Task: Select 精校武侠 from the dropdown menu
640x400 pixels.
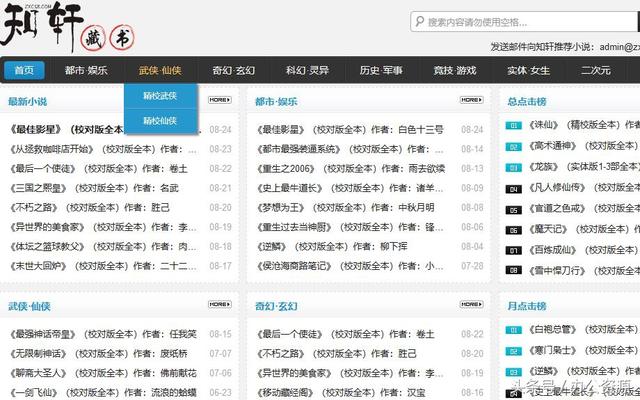Action: (159, 96)
